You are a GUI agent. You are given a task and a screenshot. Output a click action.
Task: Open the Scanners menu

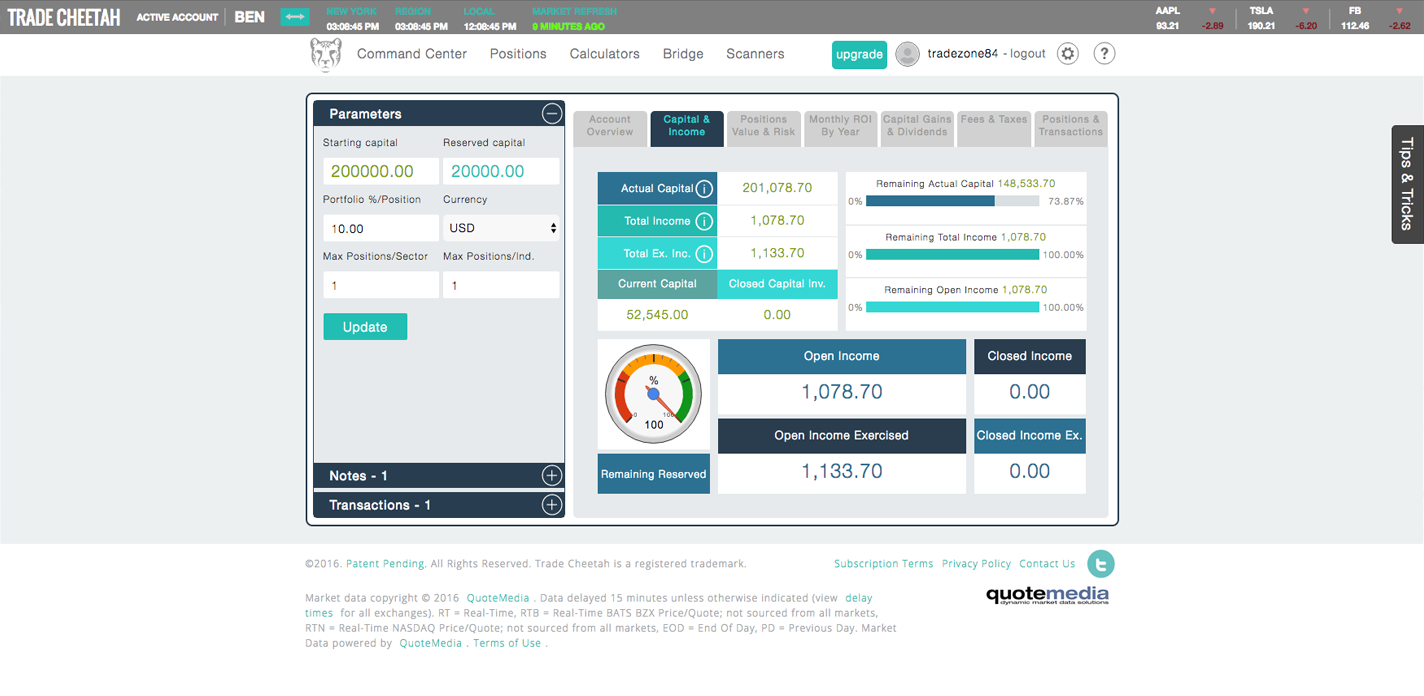(755, 54)
